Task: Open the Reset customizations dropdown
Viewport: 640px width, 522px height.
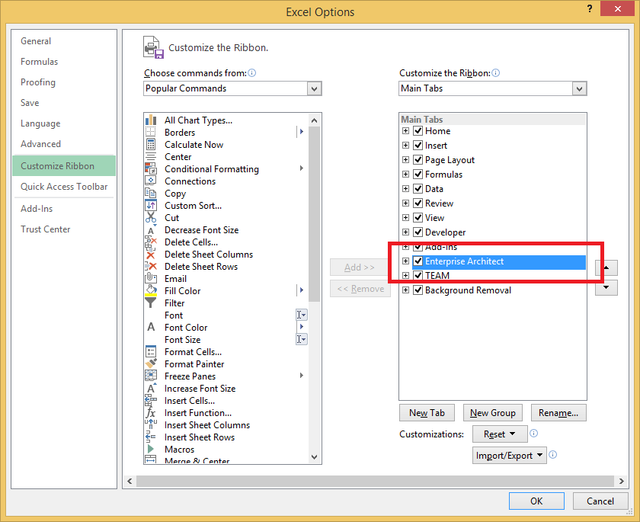Action: (500, 434)
